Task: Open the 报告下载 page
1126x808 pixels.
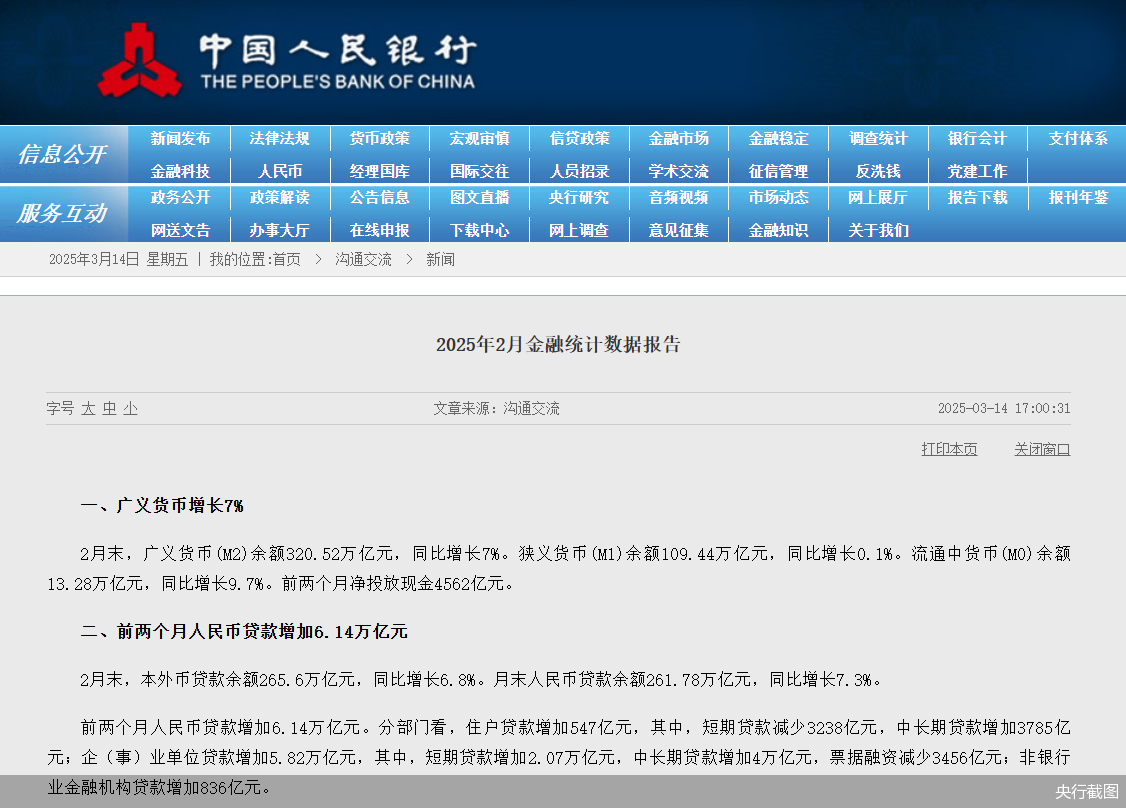Action: click(977, 198)
